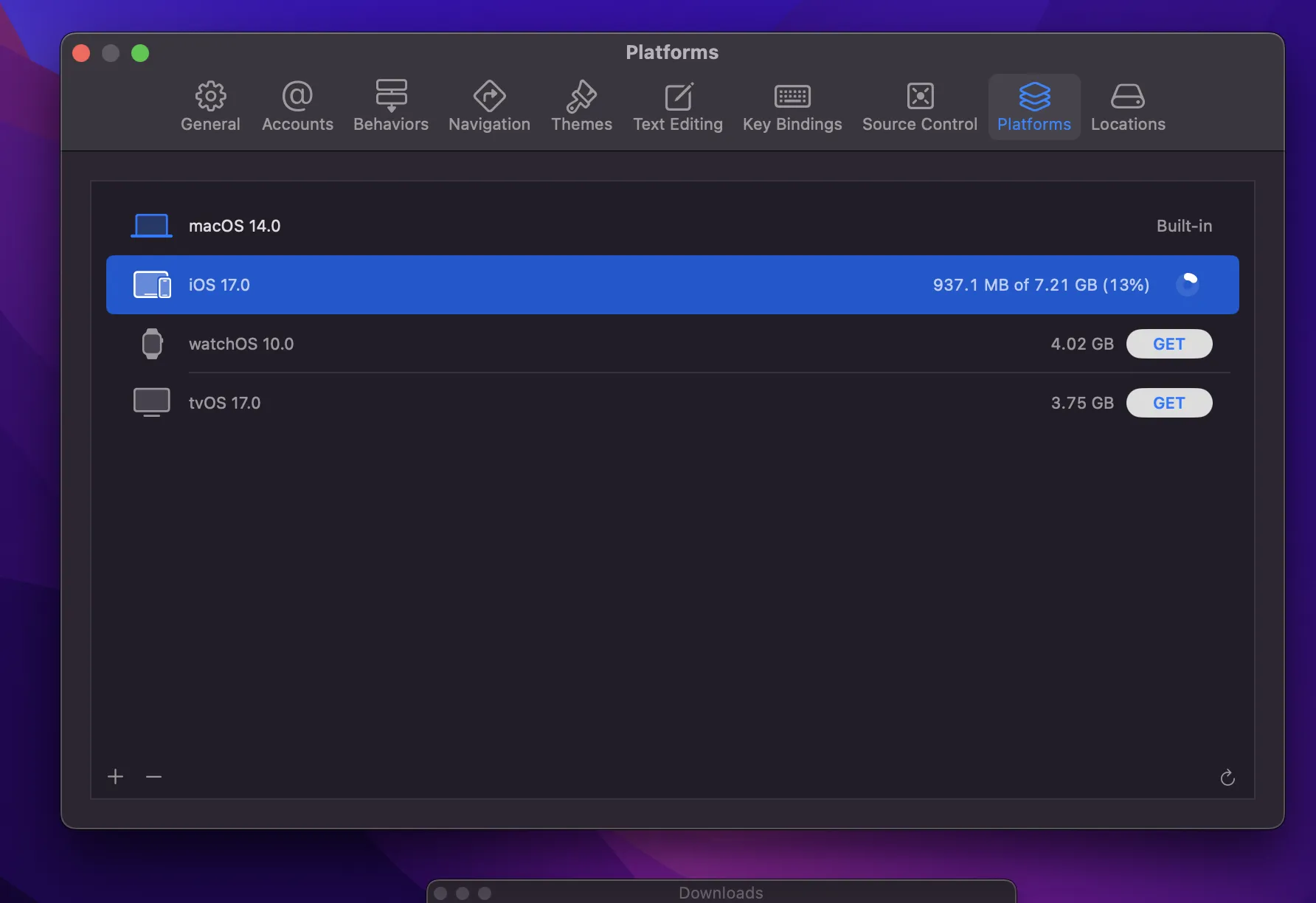Zoom the Platforms settings window
Image resolution: width=1316 pixels, height=903 pixels.
tap(140, 53)
